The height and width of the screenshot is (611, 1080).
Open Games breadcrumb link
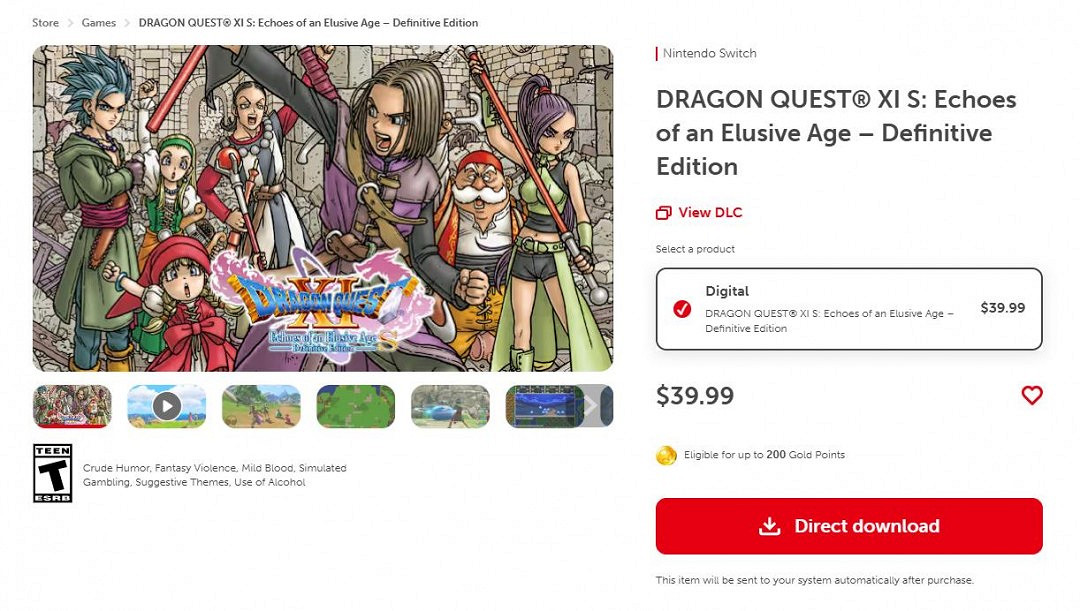point(99,23)
